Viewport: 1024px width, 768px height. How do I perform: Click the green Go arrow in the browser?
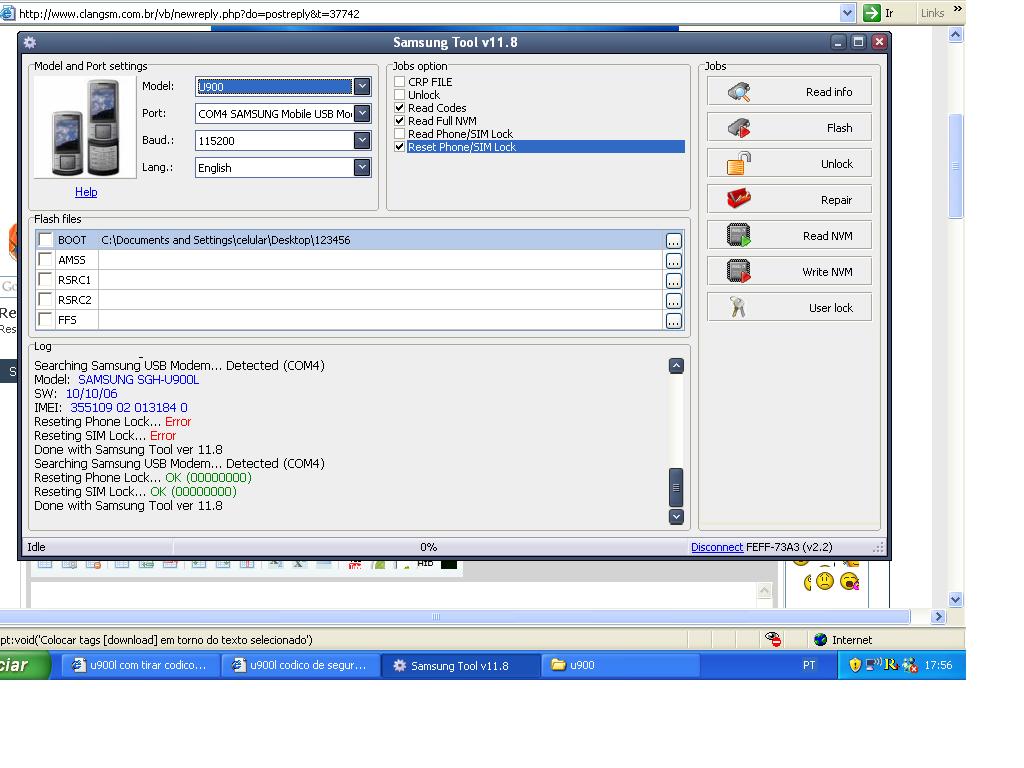(x=871, y=12)
